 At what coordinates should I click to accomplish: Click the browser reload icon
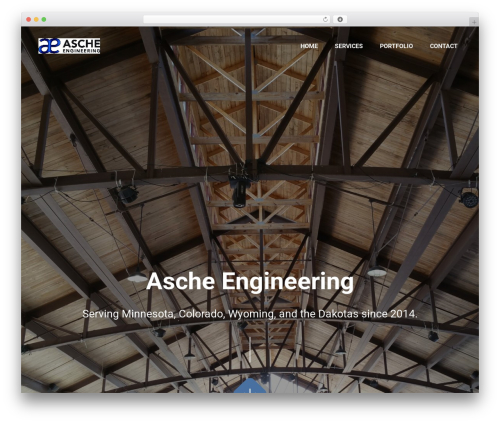(x=325, y=20)
